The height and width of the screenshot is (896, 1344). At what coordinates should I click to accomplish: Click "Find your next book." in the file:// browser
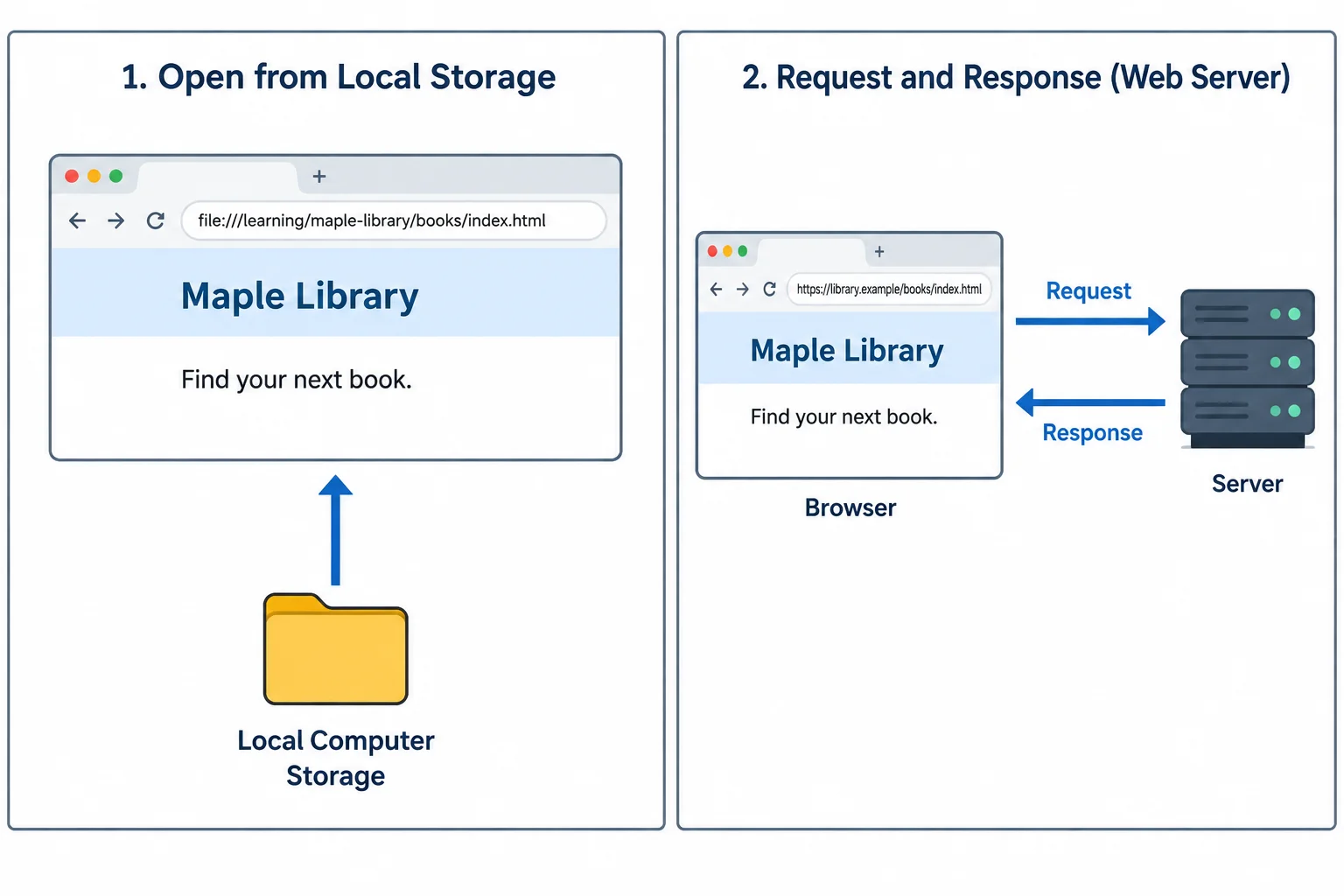(297, 380)
